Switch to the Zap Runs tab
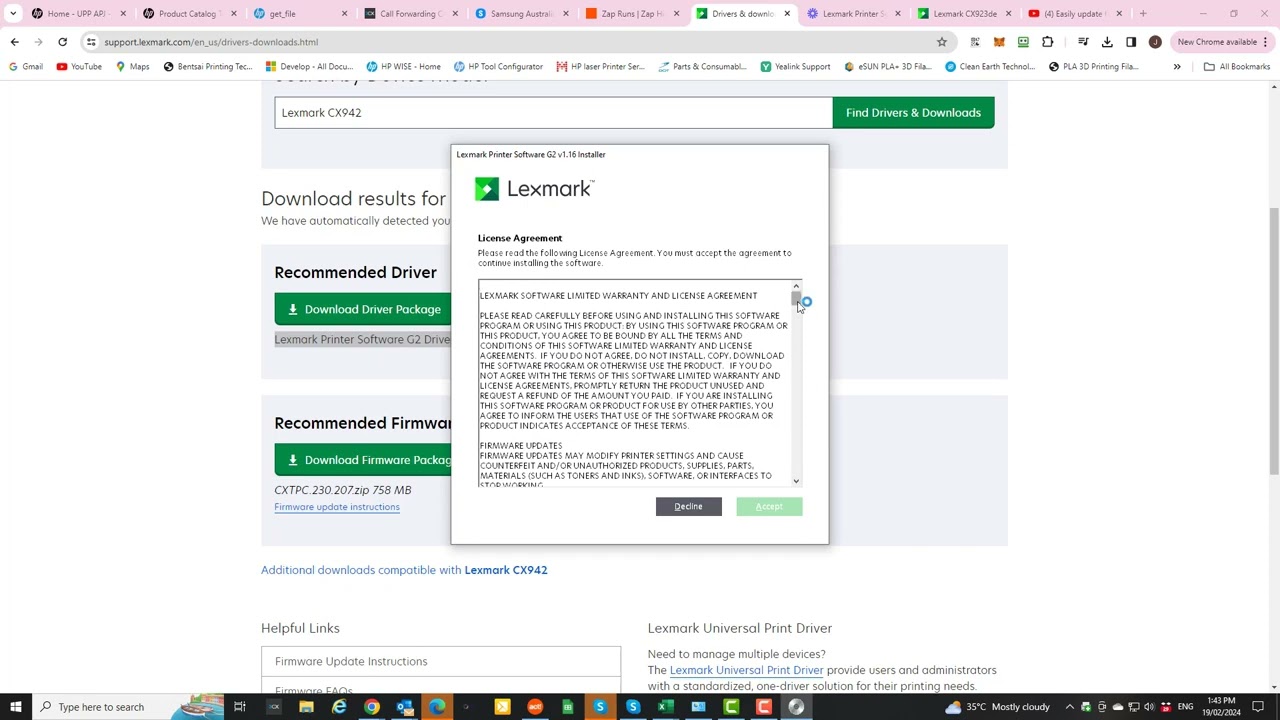This screenshot has width=1280, height=720. 631,14
